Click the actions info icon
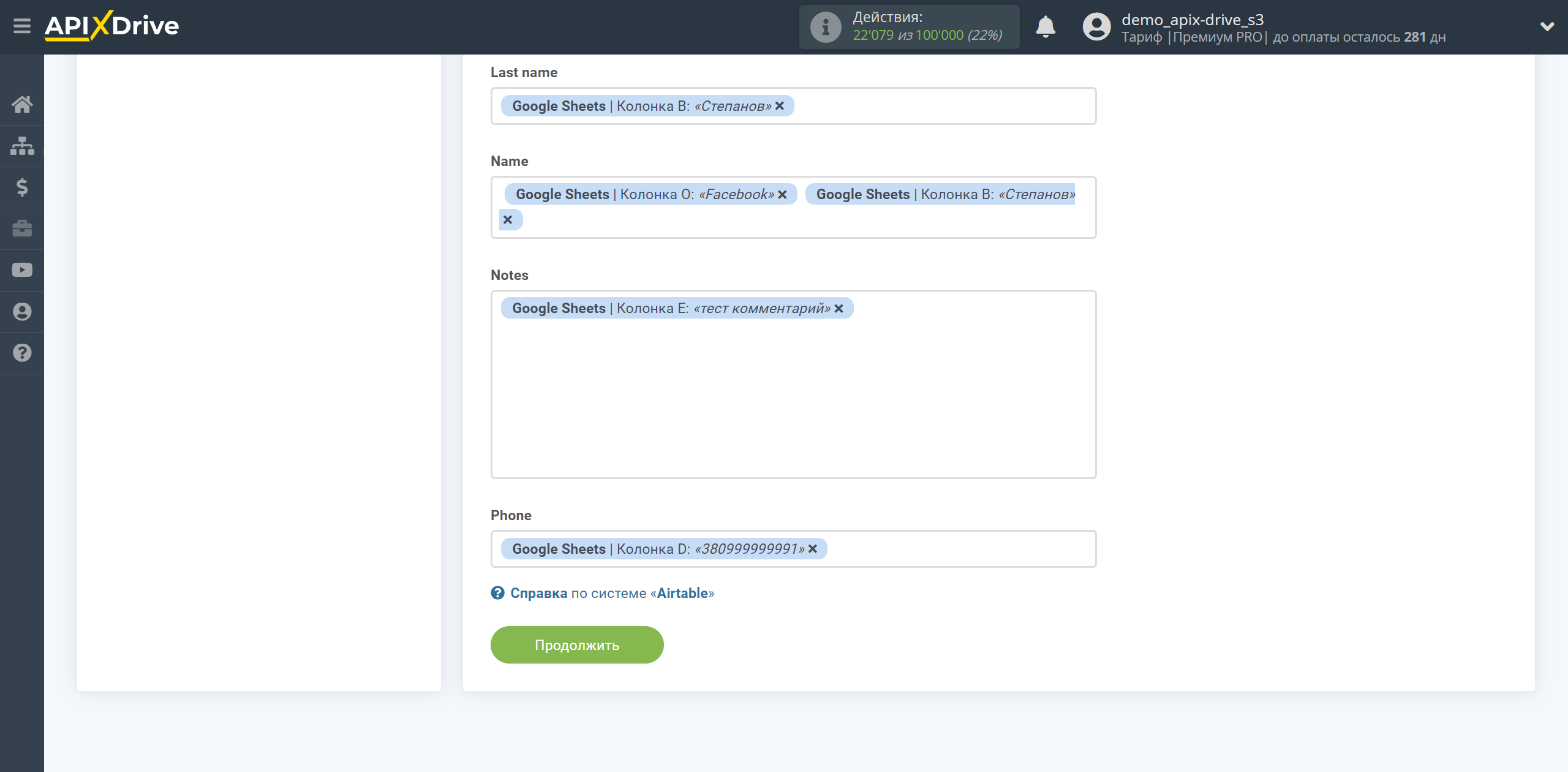 tap(826, 27)
